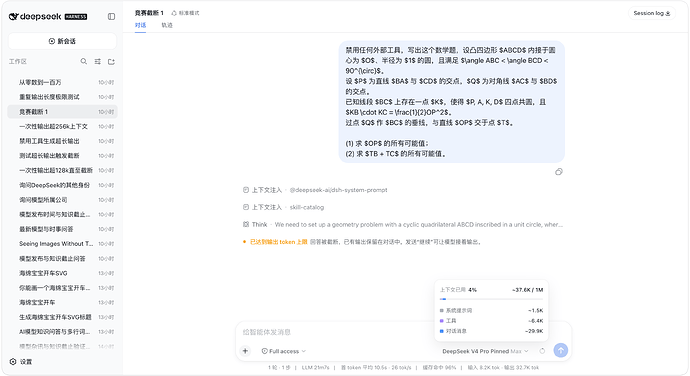This screenshot has width=690, height=376.
Task: Click the ~37.6K / 1M context value
Action: click(x=527, y=290)
